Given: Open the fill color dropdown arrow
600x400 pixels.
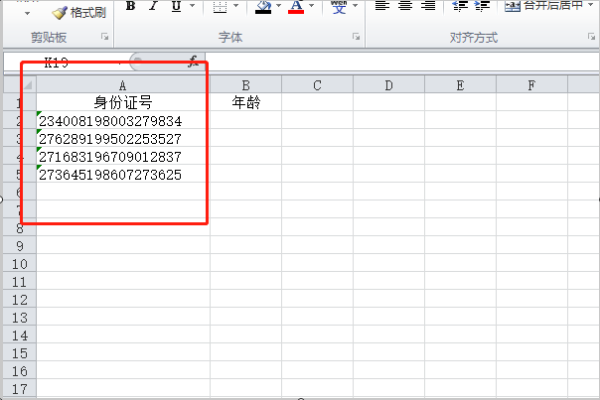Looking at the screenshot, I should (279, 6).
